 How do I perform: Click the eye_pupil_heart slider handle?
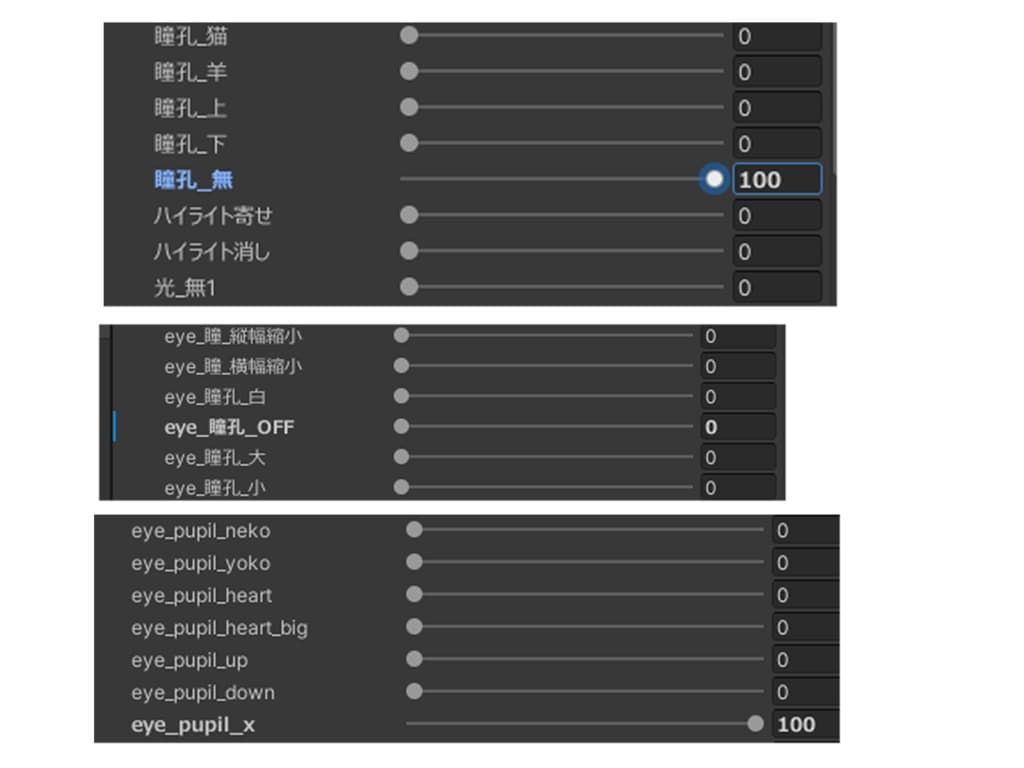point(414,595)
